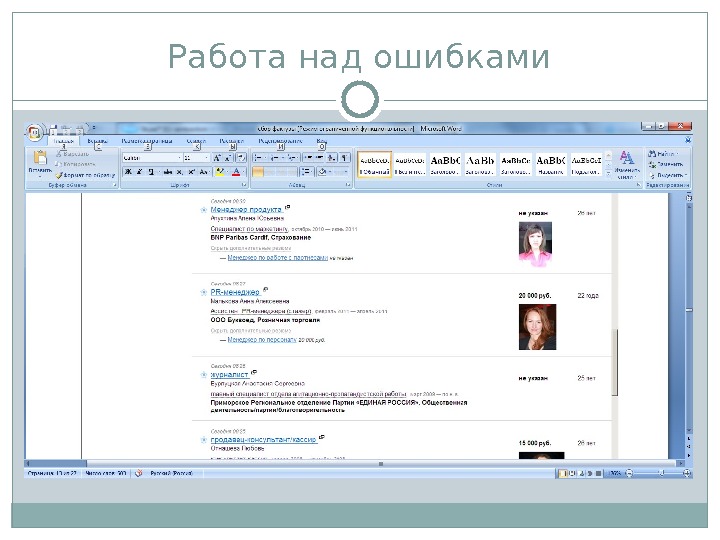
Task: Click the Grow Font button
Action: point(217,158)
